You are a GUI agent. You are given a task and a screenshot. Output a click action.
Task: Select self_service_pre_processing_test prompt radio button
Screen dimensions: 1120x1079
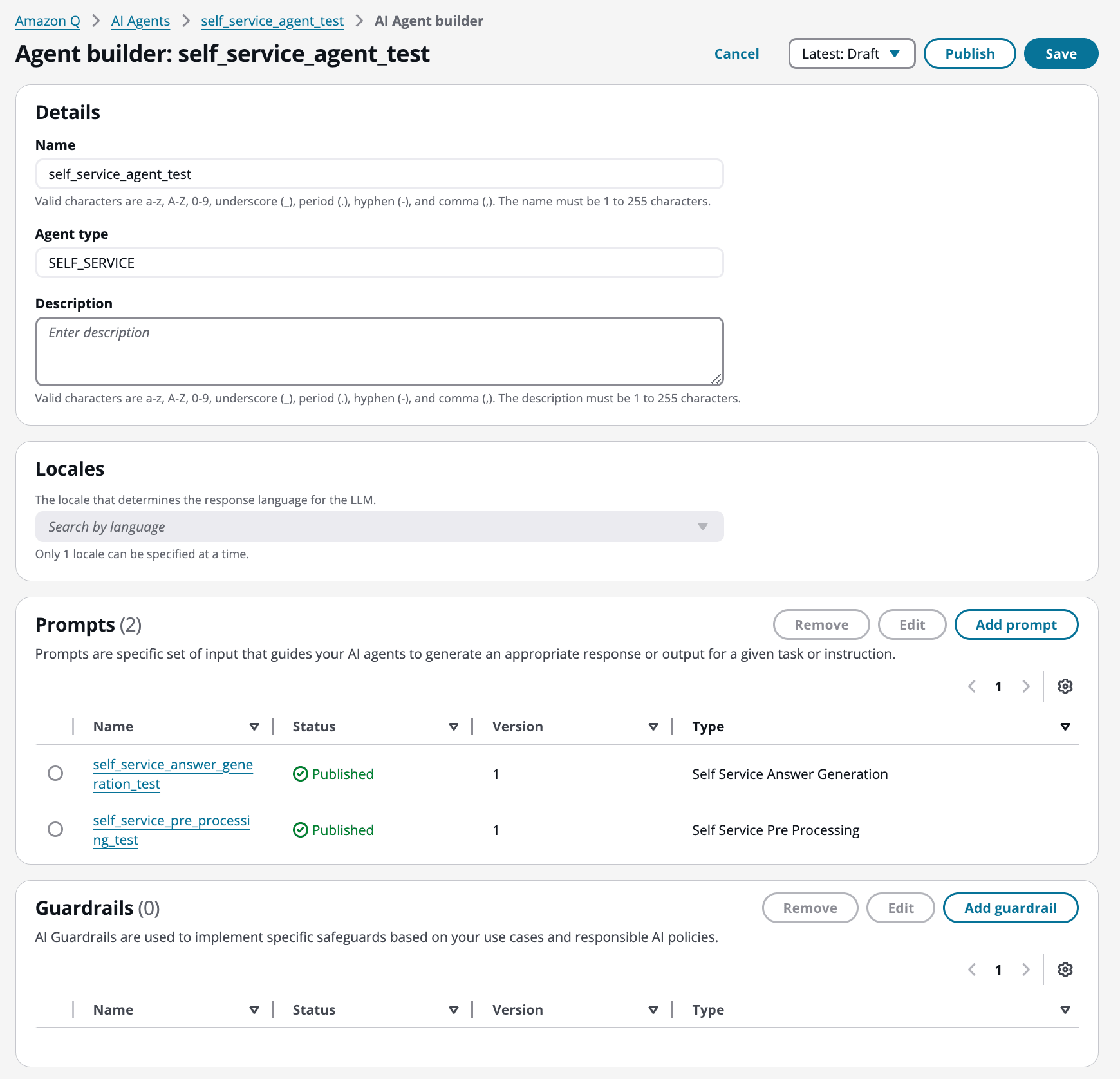click(x=55, y=829)
